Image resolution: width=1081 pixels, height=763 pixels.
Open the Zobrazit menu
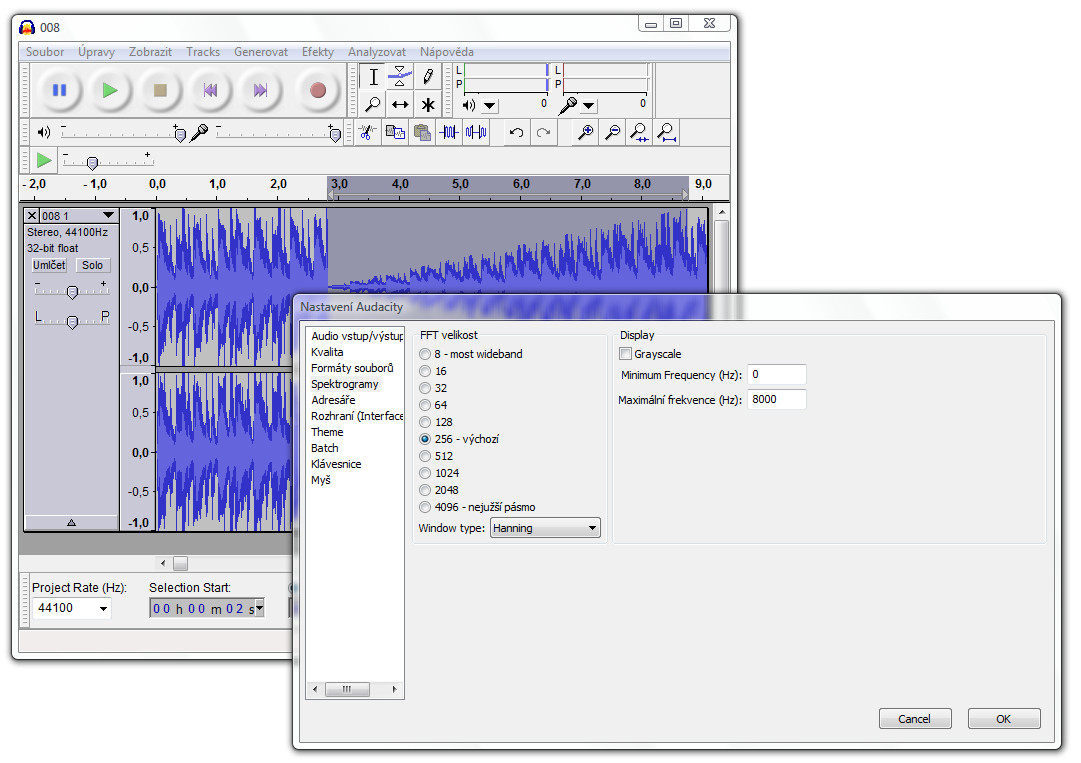click(x=150, y=52)
